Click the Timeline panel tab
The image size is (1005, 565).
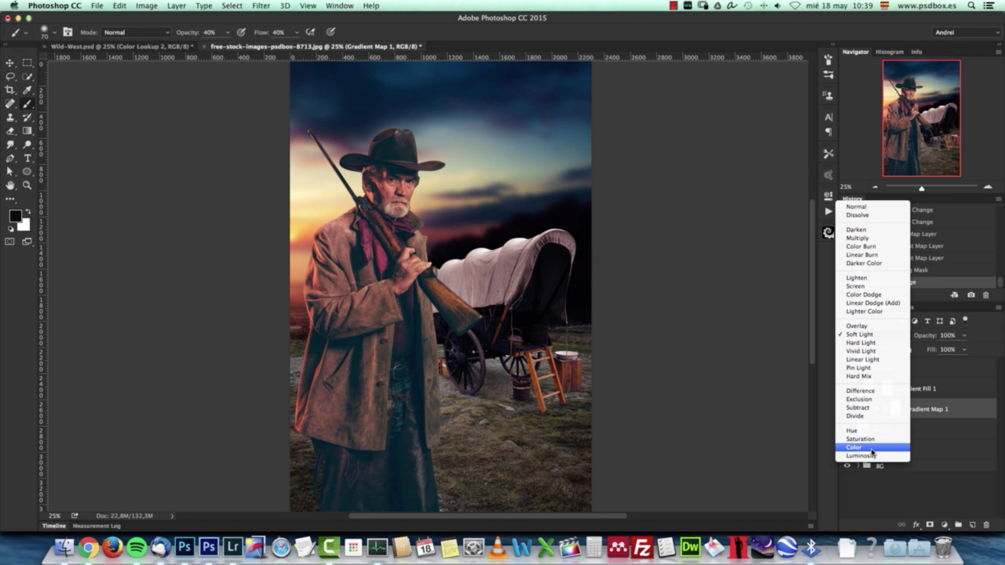(54, 526)
